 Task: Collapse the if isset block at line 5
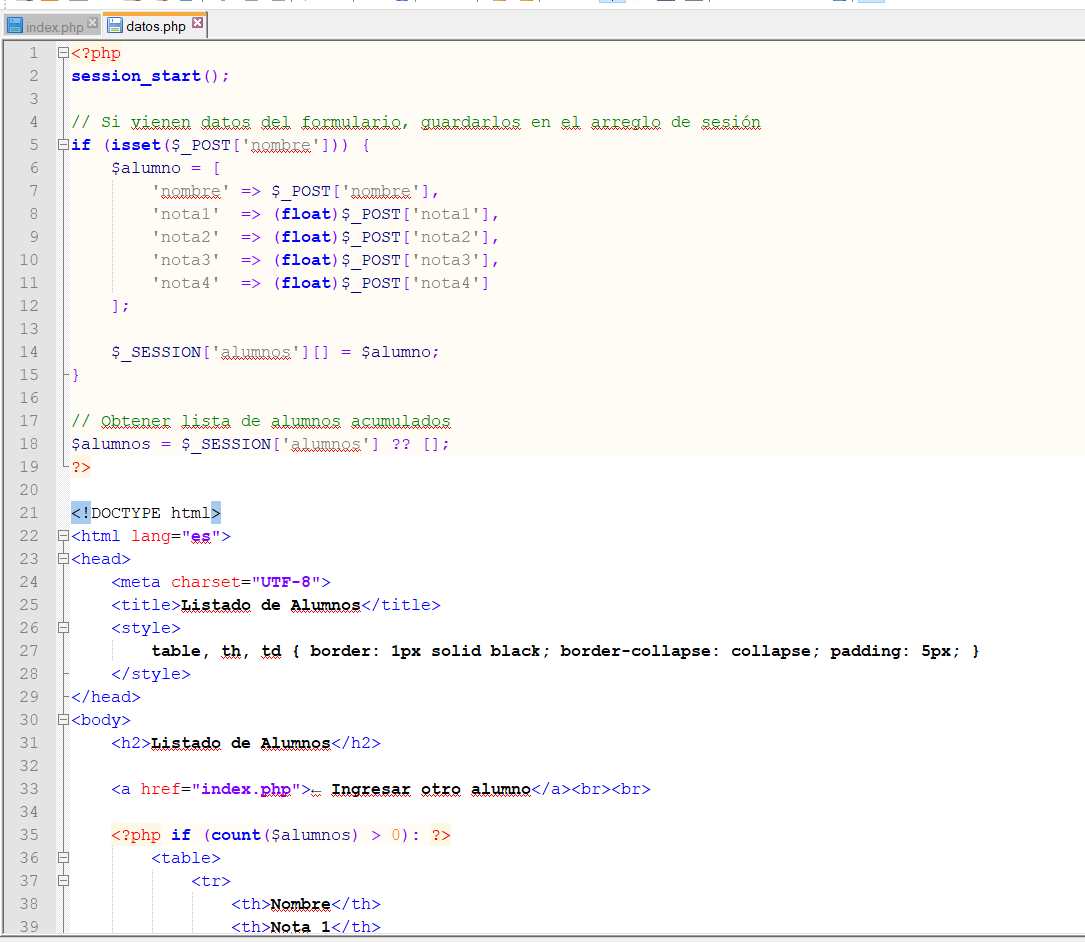[x=64, y=145]
